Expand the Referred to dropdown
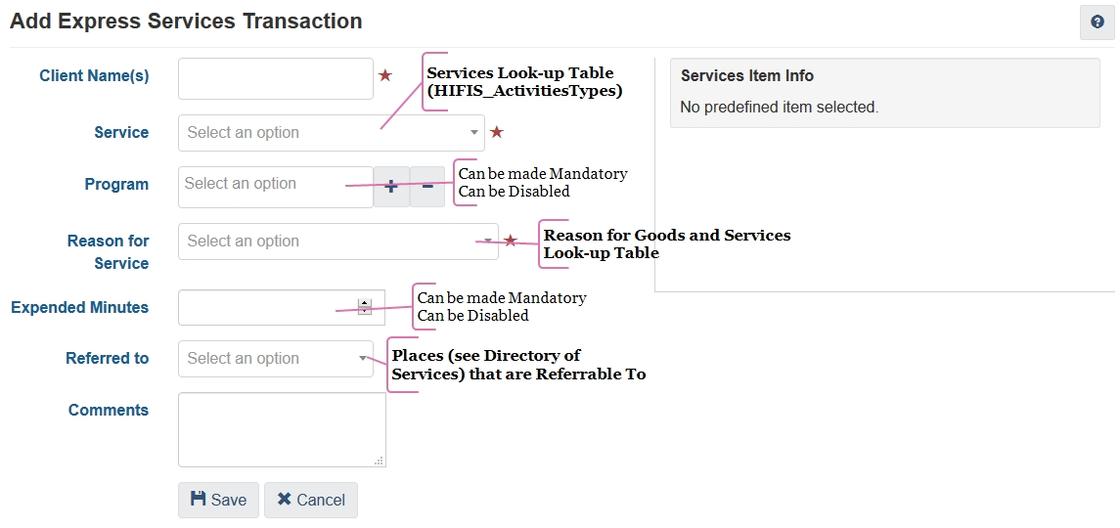The width and height of the screenshot is (1120, 528). coord(275,359)
